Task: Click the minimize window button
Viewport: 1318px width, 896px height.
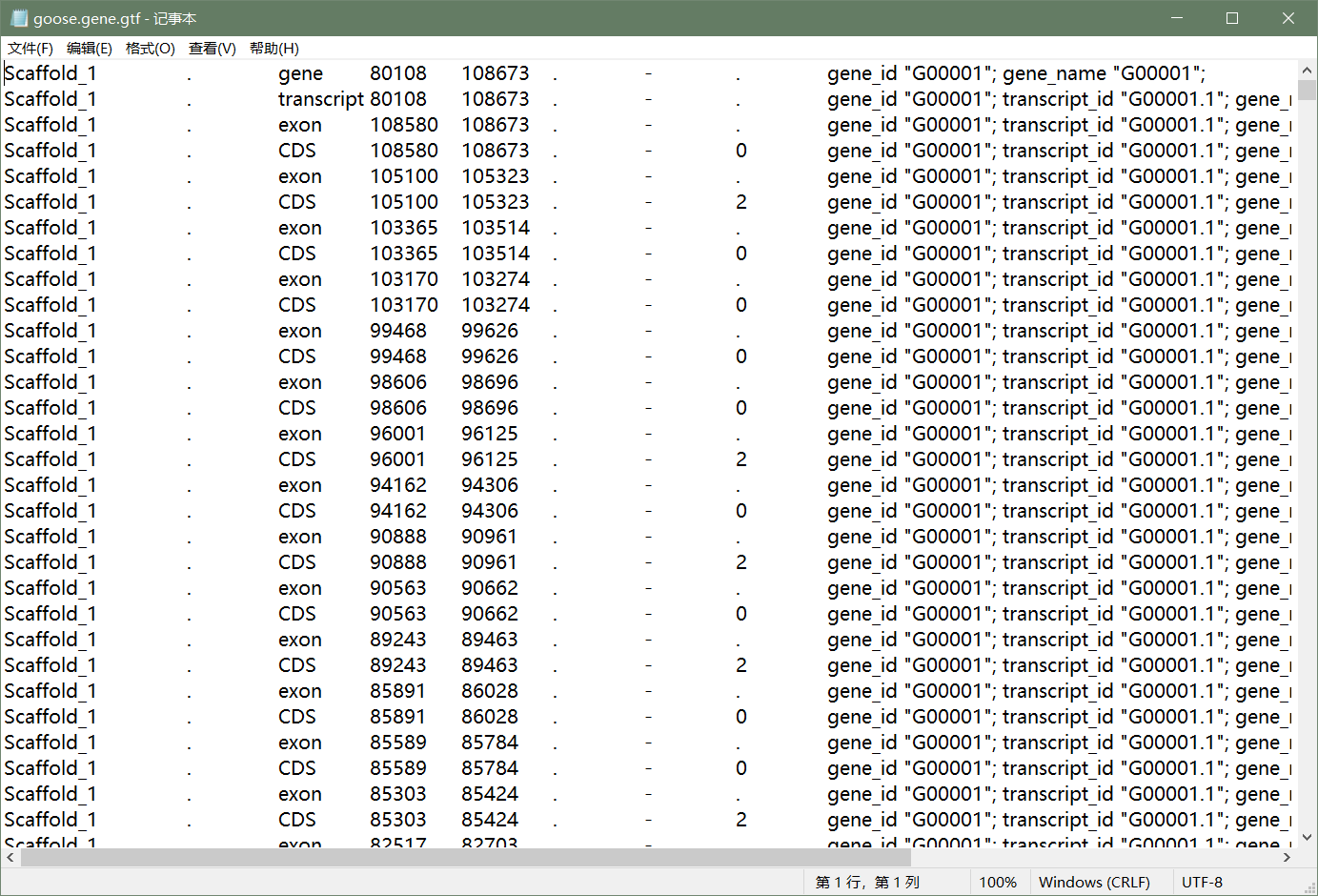Action: coord(1176,17)
